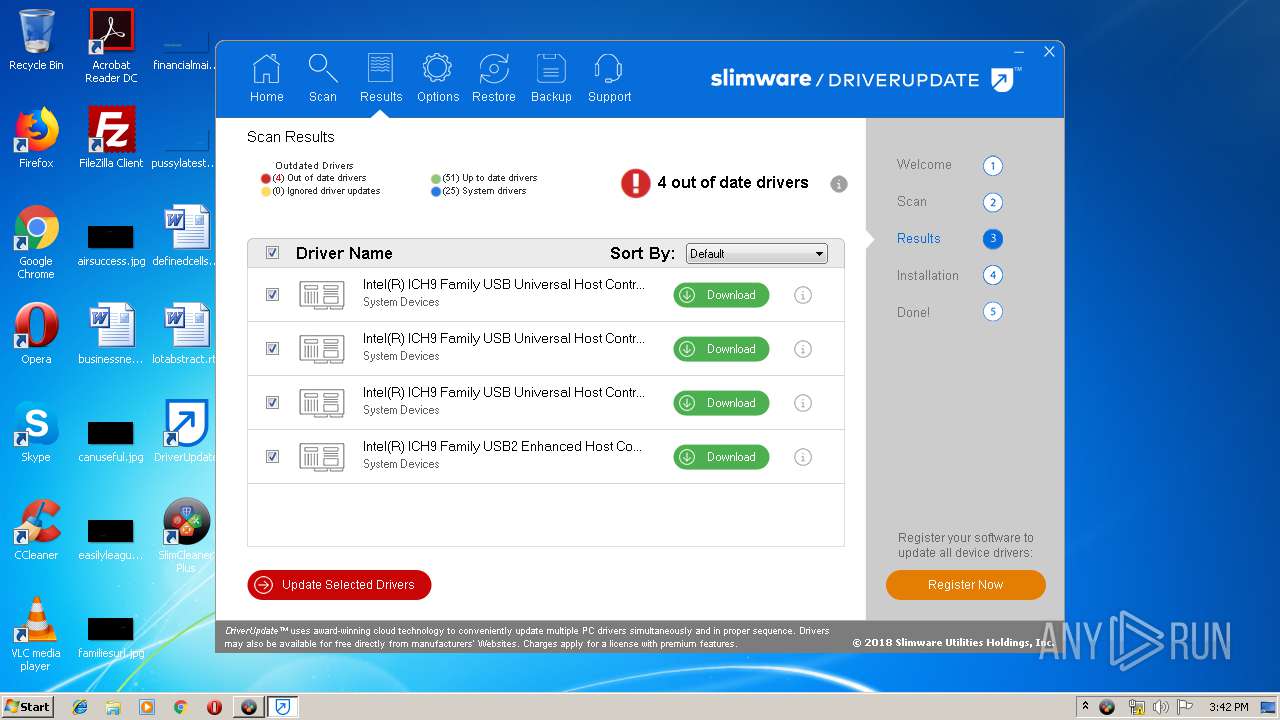
Task: Open Opera desktop shortcut
Action: pos(36,333)
